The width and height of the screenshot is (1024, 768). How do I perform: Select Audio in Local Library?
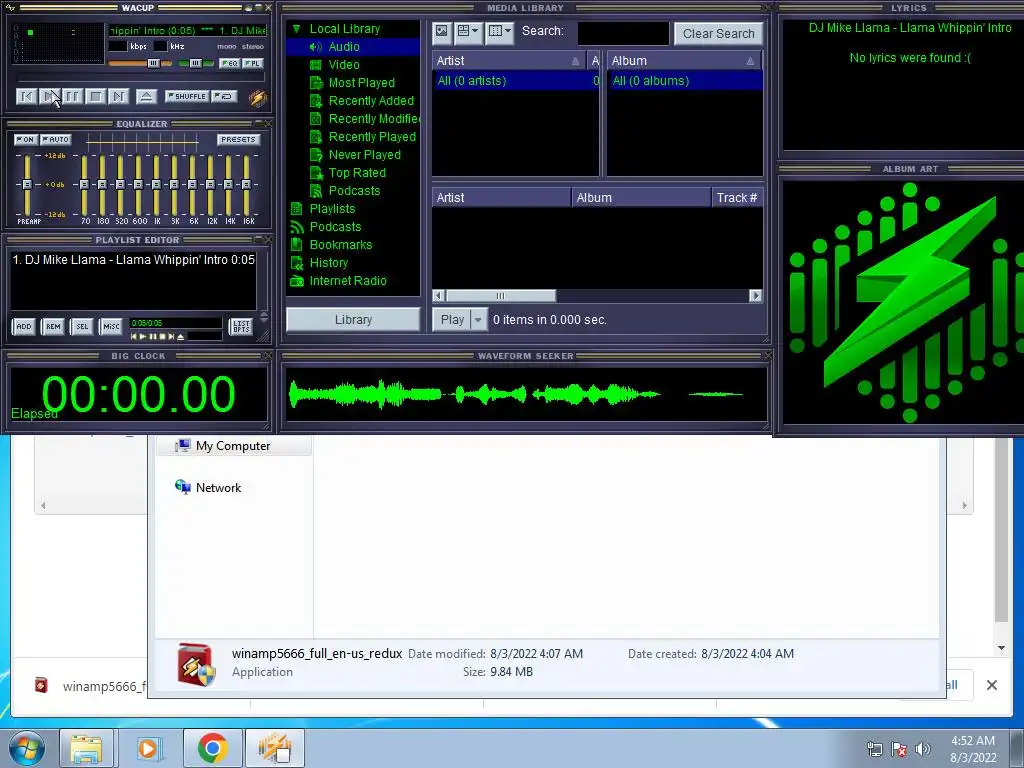[344, 47]
